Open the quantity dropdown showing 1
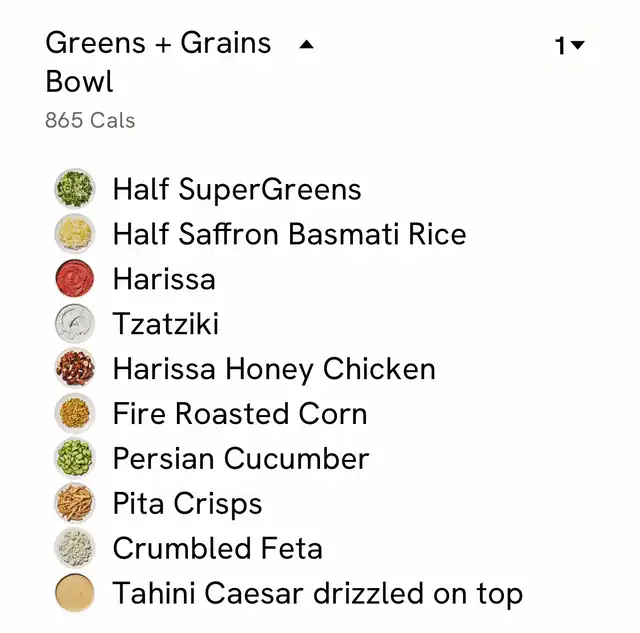This screenshot has width=640, height=633. point(570,45)
